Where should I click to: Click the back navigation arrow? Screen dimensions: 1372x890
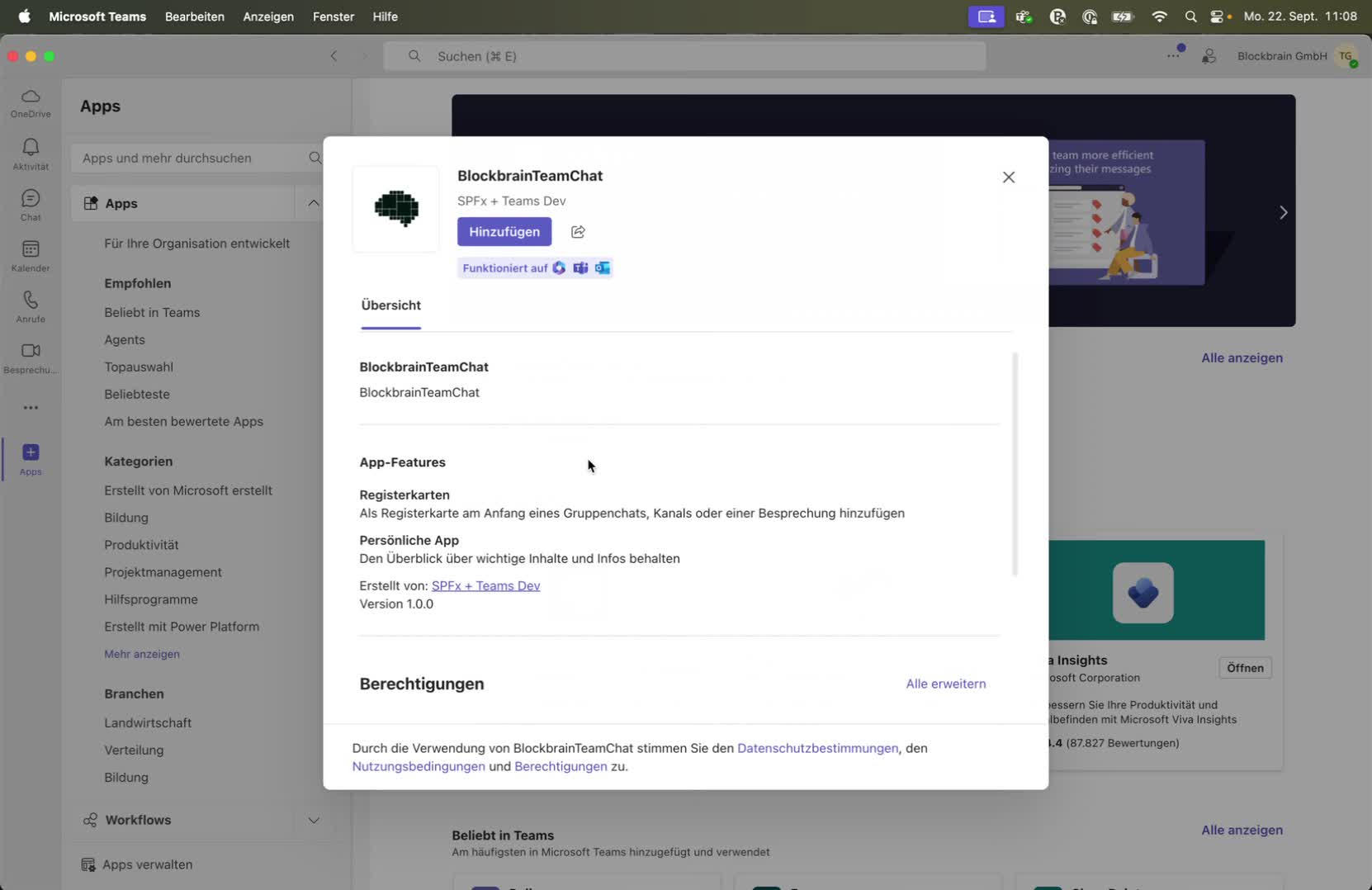point(334,56)
